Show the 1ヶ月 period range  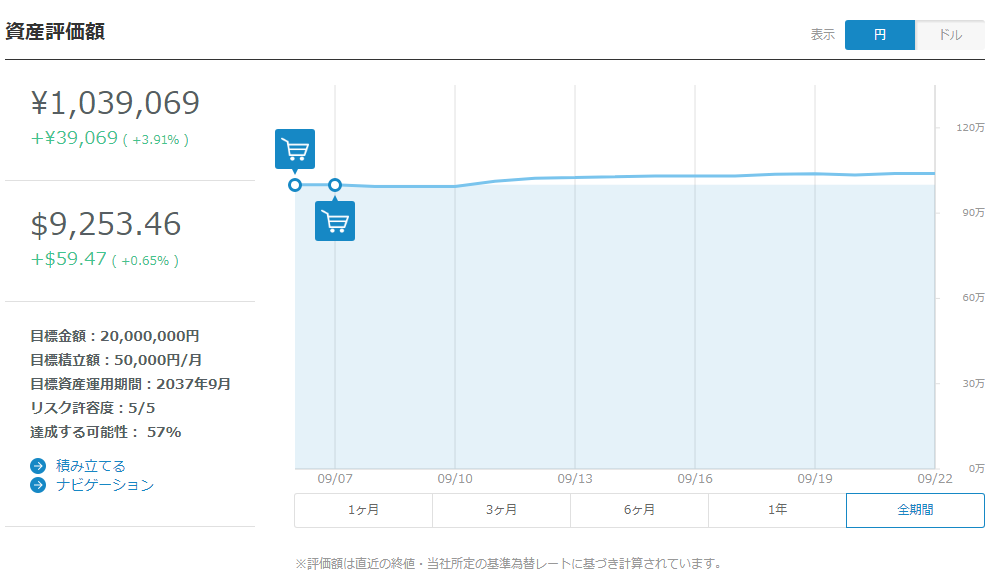(363, 510)
